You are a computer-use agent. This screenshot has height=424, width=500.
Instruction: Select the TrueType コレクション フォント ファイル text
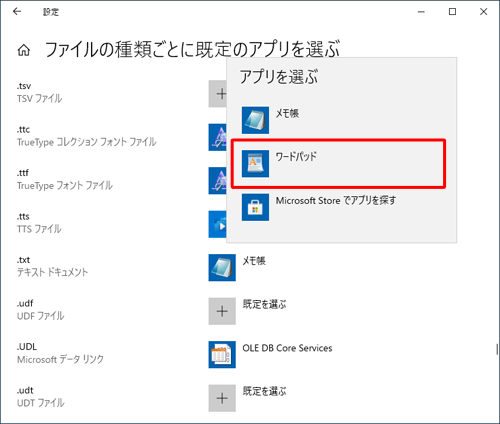click(86, 142)
